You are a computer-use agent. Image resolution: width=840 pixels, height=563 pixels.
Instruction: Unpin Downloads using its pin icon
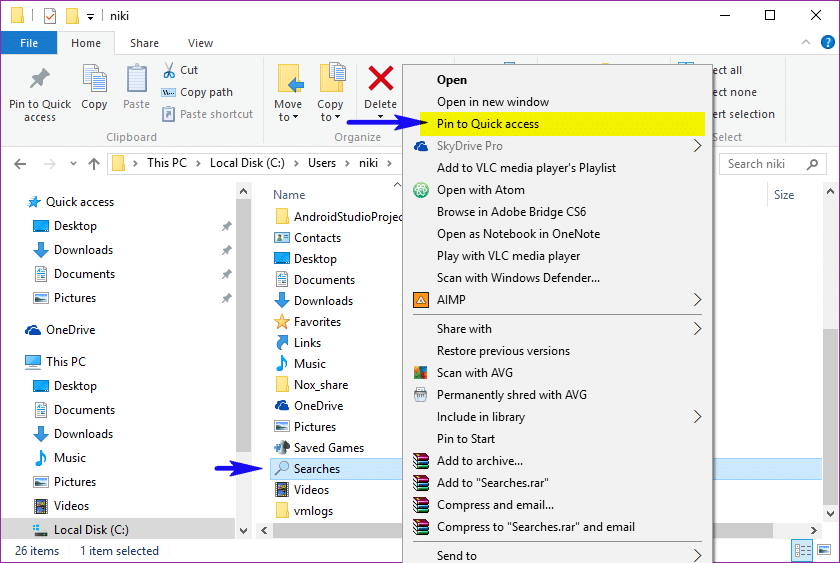(227, 250)
